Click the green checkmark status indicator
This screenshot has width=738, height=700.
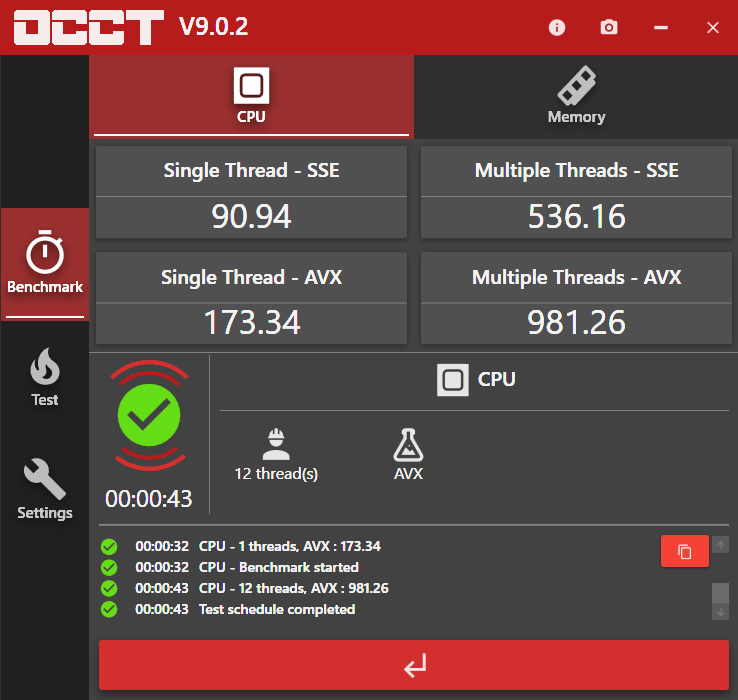pyautogui.click(x=149, y=415)
